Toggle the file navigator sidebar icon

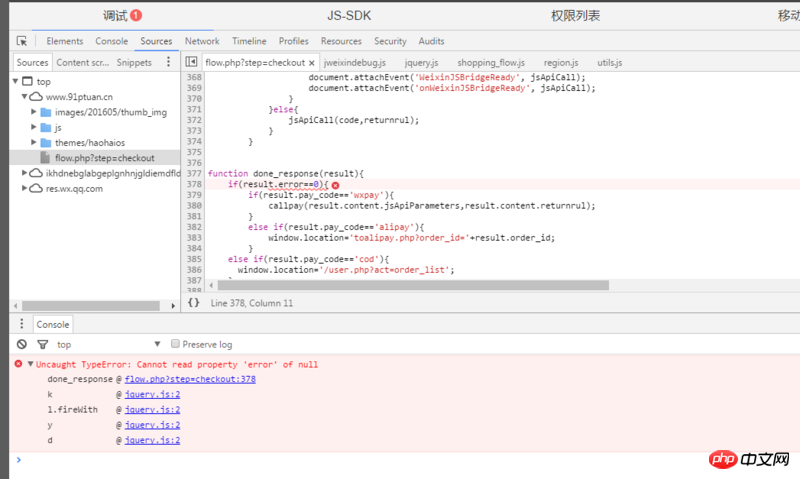(191, 62)
